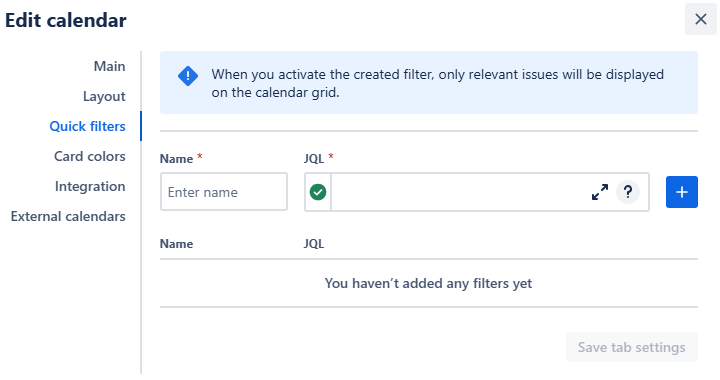The height and width of the screenshot is (380, 720).
Task: Click the required JQL field label
Action: (x=318, y=158)
